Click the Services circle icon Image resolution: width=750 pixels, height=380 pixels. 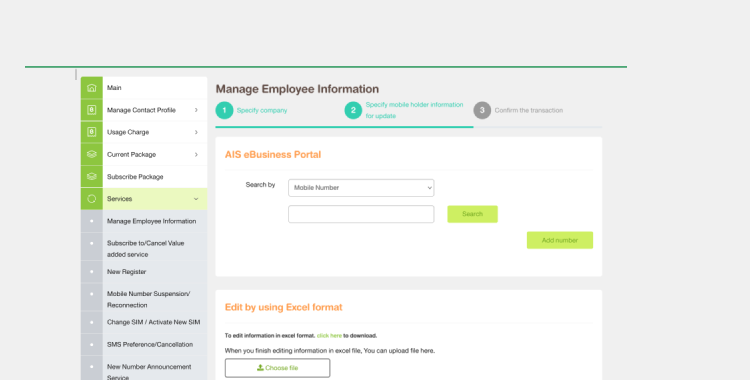(x=92, y=199)
